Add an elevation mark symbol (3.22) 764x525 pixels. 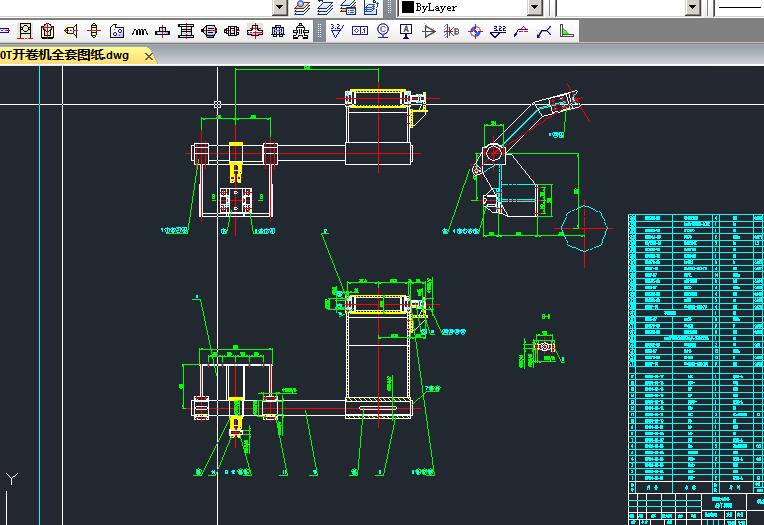[x=498, y=31]
